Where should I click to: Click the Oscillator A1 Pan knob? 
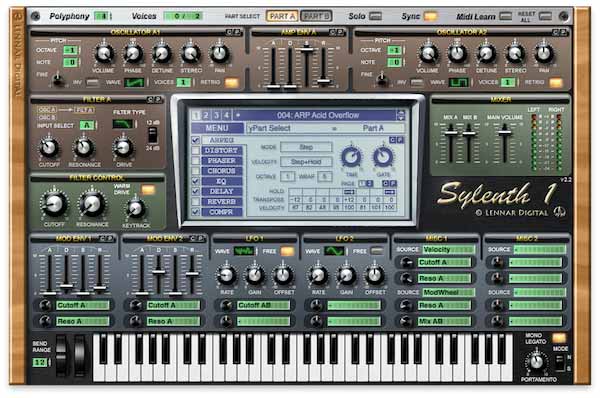220,54
